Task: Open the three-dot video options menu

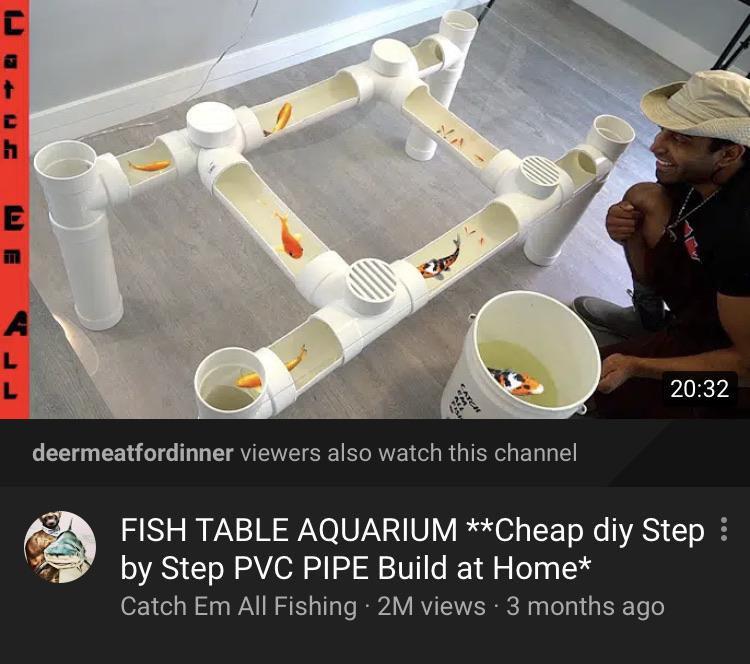Action: pos(723,529)
